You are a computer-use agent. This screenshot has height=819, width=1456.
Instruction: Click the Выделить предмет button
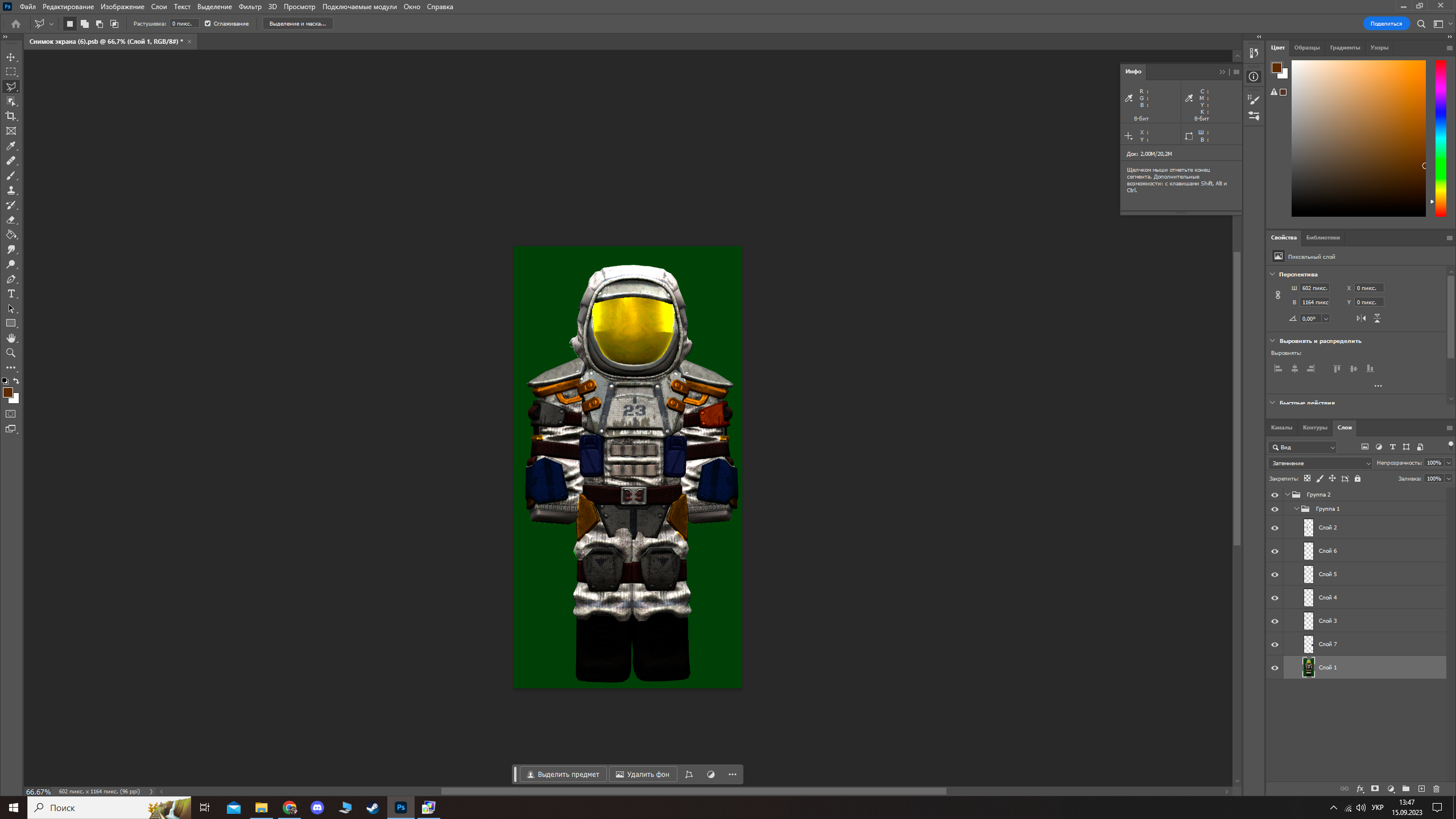[x=563, y=775]
